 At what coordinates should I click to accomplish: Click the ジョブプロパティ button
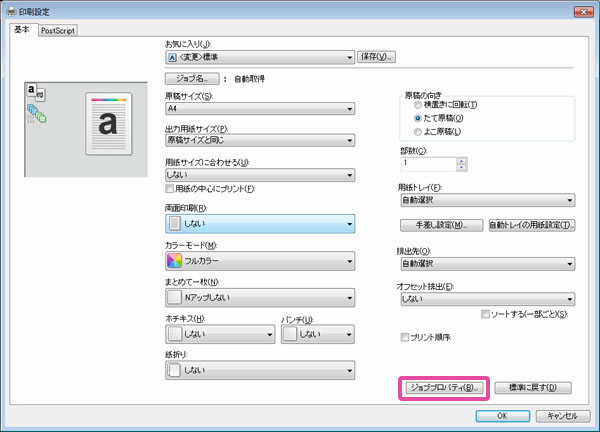pos(443,387)
